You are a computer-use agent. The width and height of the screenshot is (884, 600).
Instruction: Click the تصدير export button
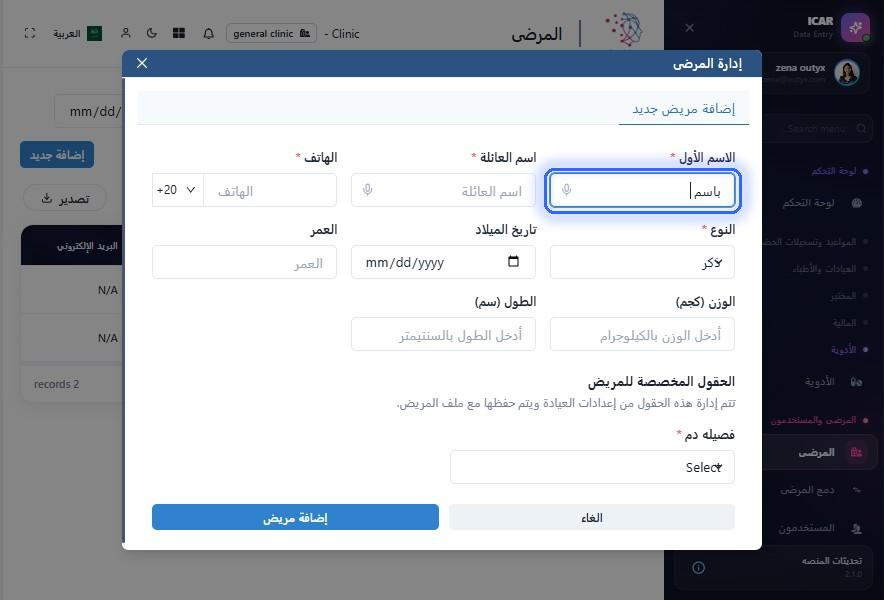[x=65, y=198]
